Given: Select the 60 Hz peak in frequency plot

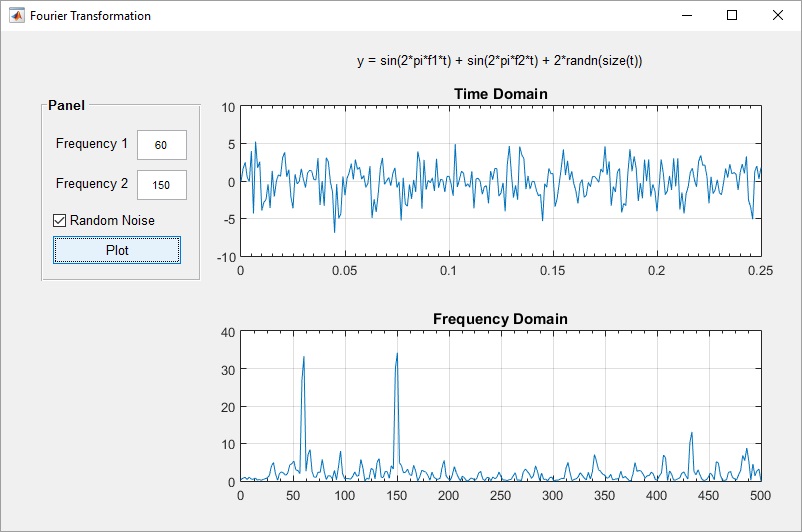Looking at the screenshot, I should coord(303,358).
